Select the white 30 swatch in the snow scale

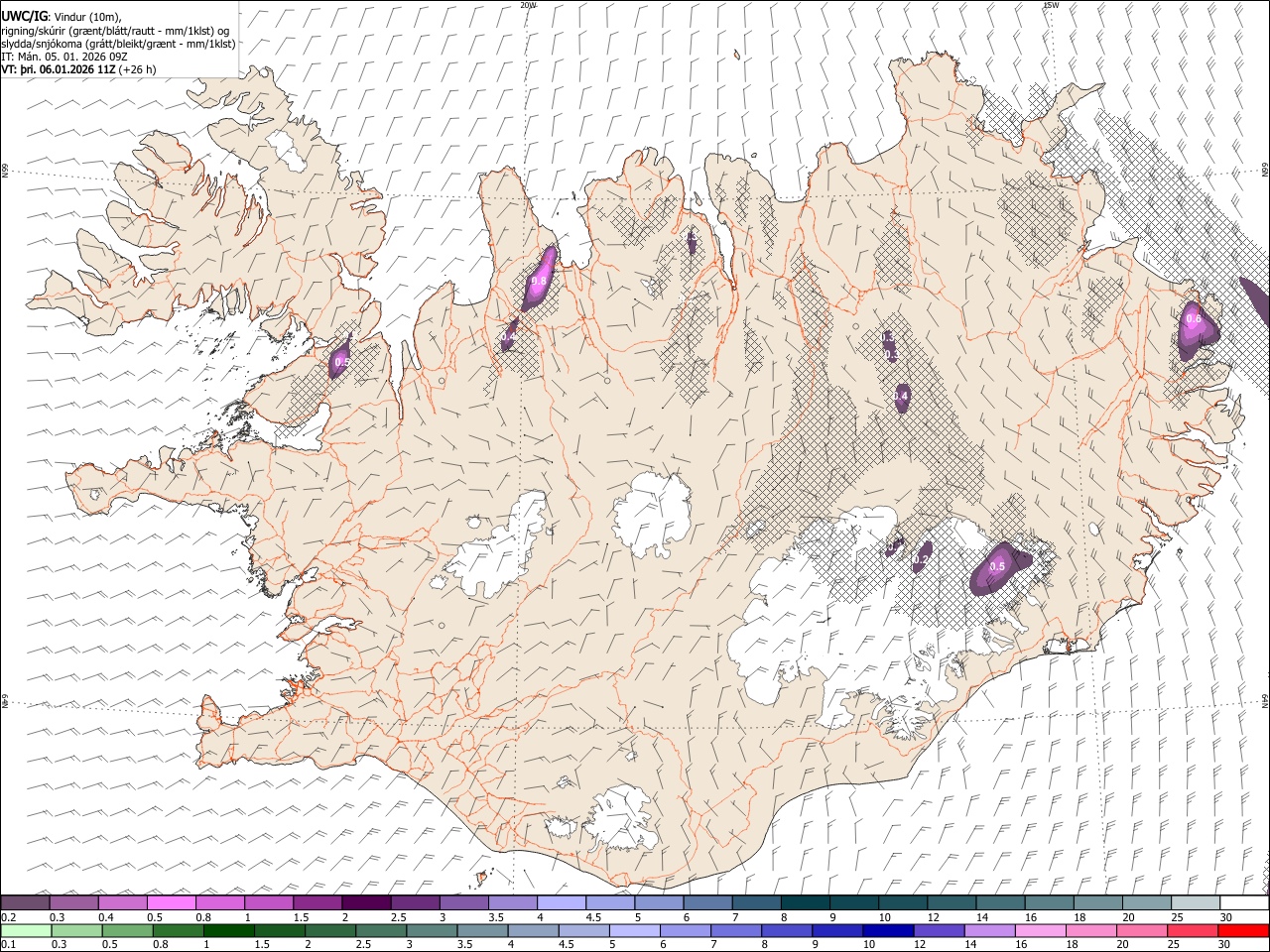(1244, 902)
